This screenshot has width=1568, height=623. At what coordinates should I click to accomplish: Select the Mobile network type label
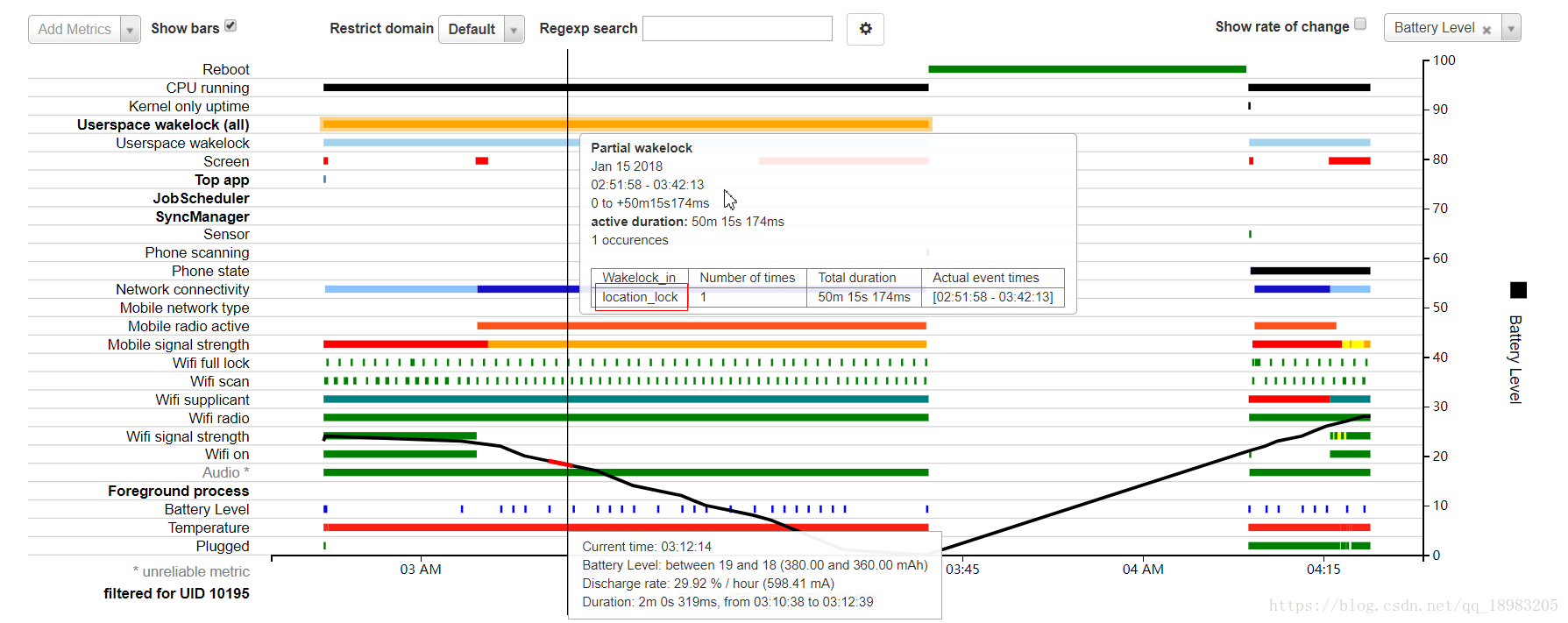click(185, 308)
